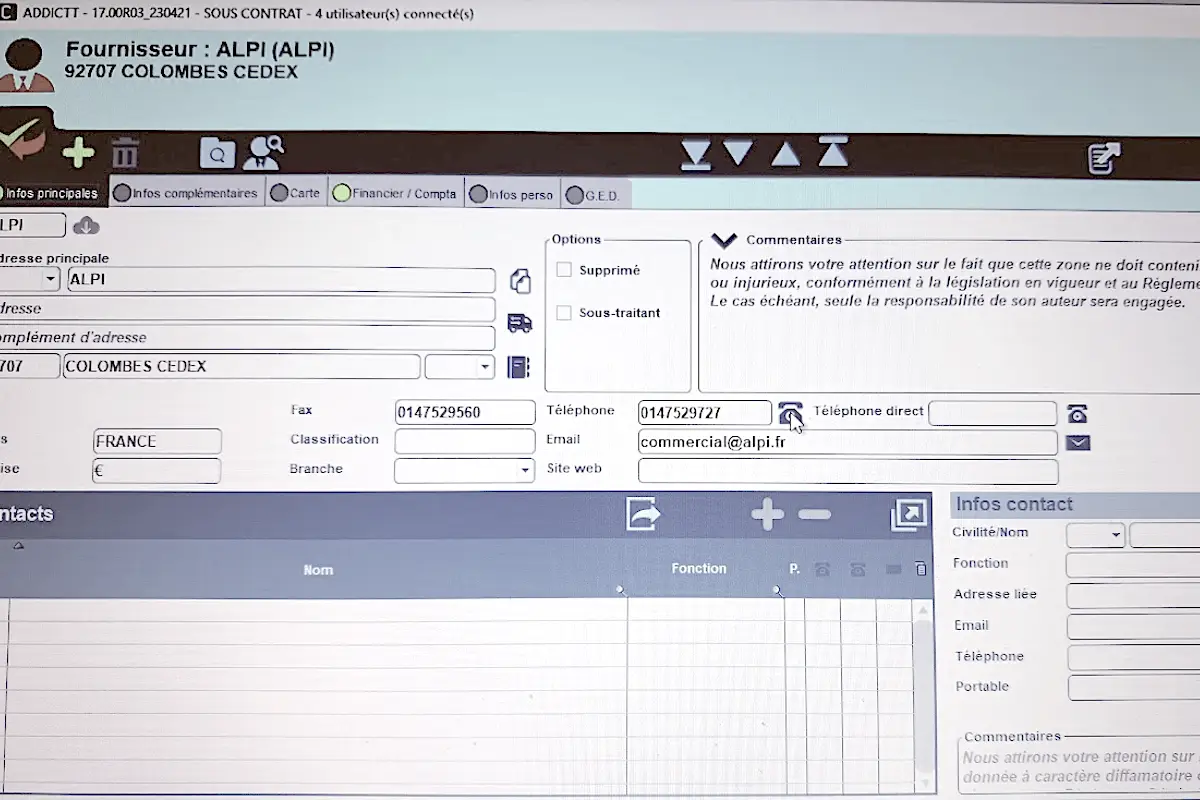Enable the Supprimé checkbox
This screenshot has height=800, width=1200.
pos(564,270)
